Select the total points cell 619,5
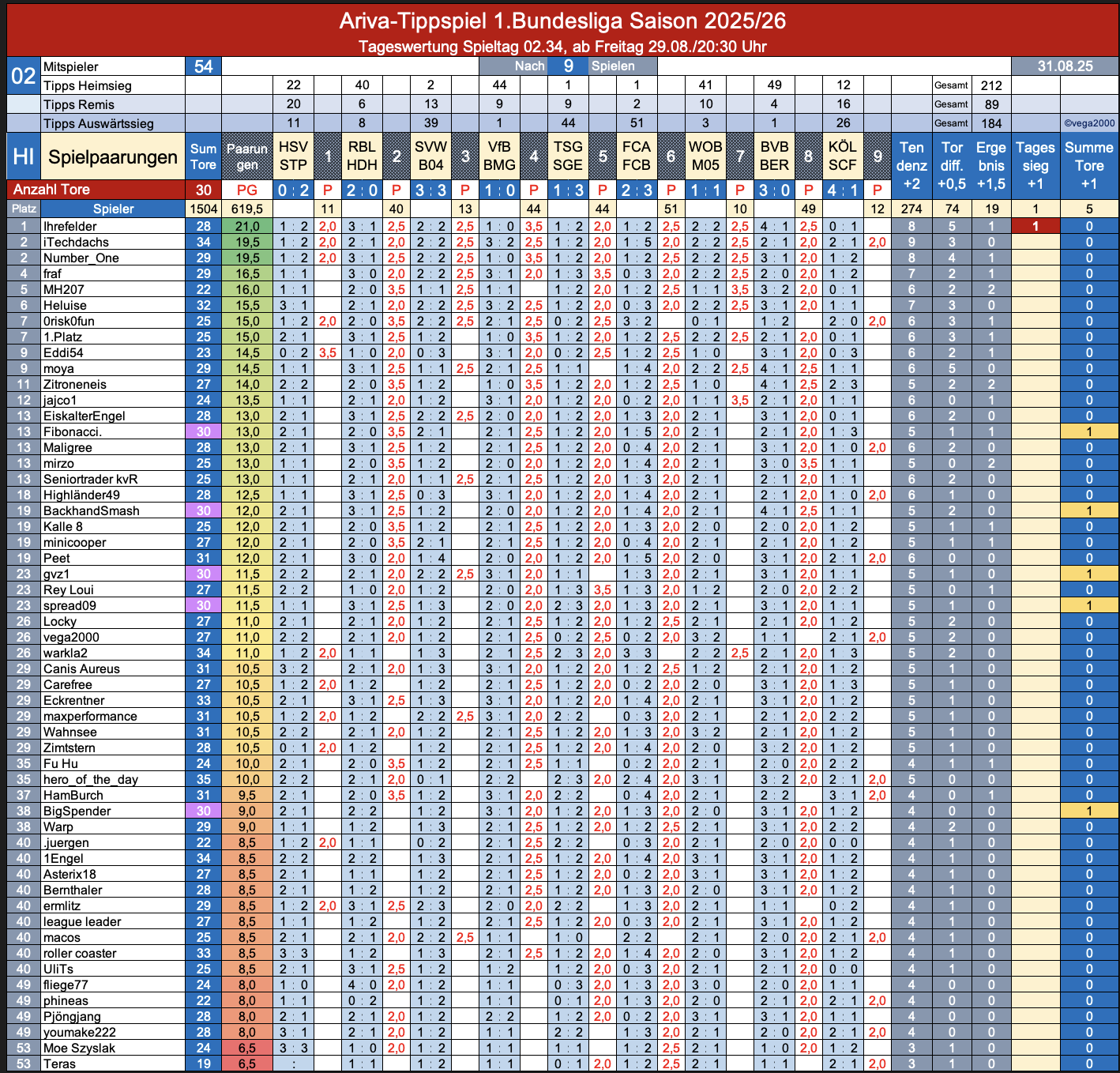 (x=247, y=209)
